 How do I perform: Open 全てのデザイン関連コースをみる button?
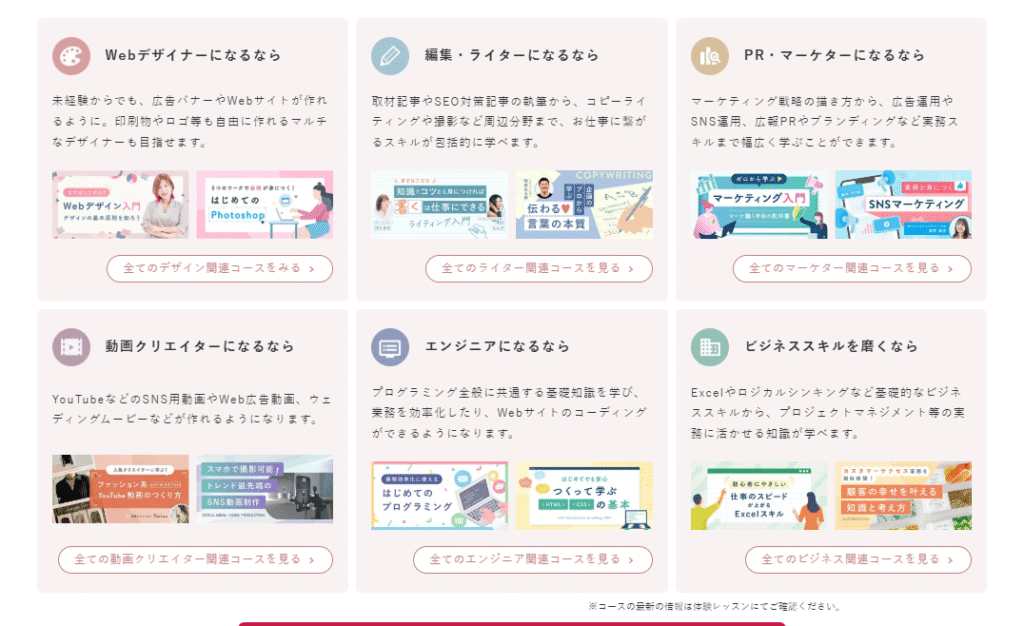[x=219, y=268]
